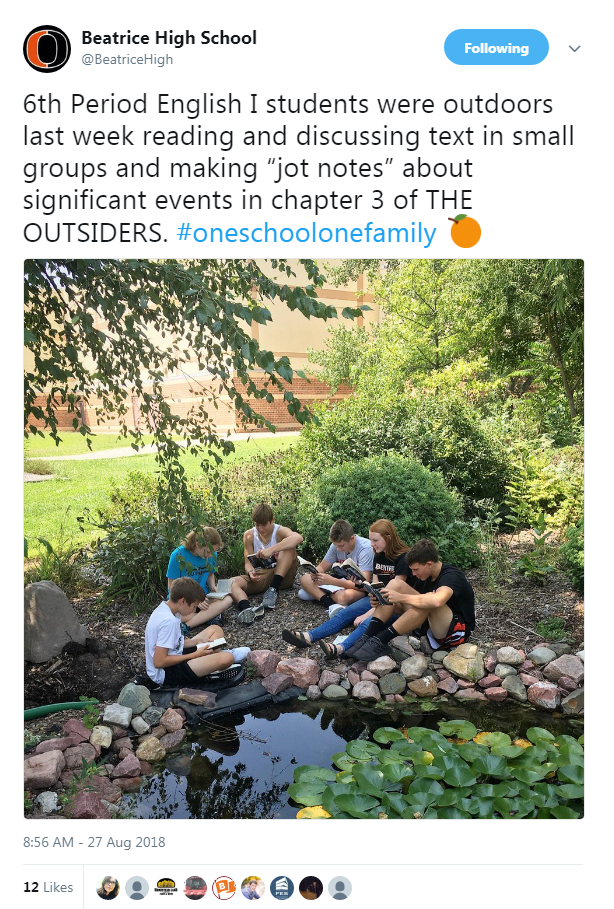Viewport: 614px width, 909px height.
Task: Toggle the Following button
Action: (496, 48)
